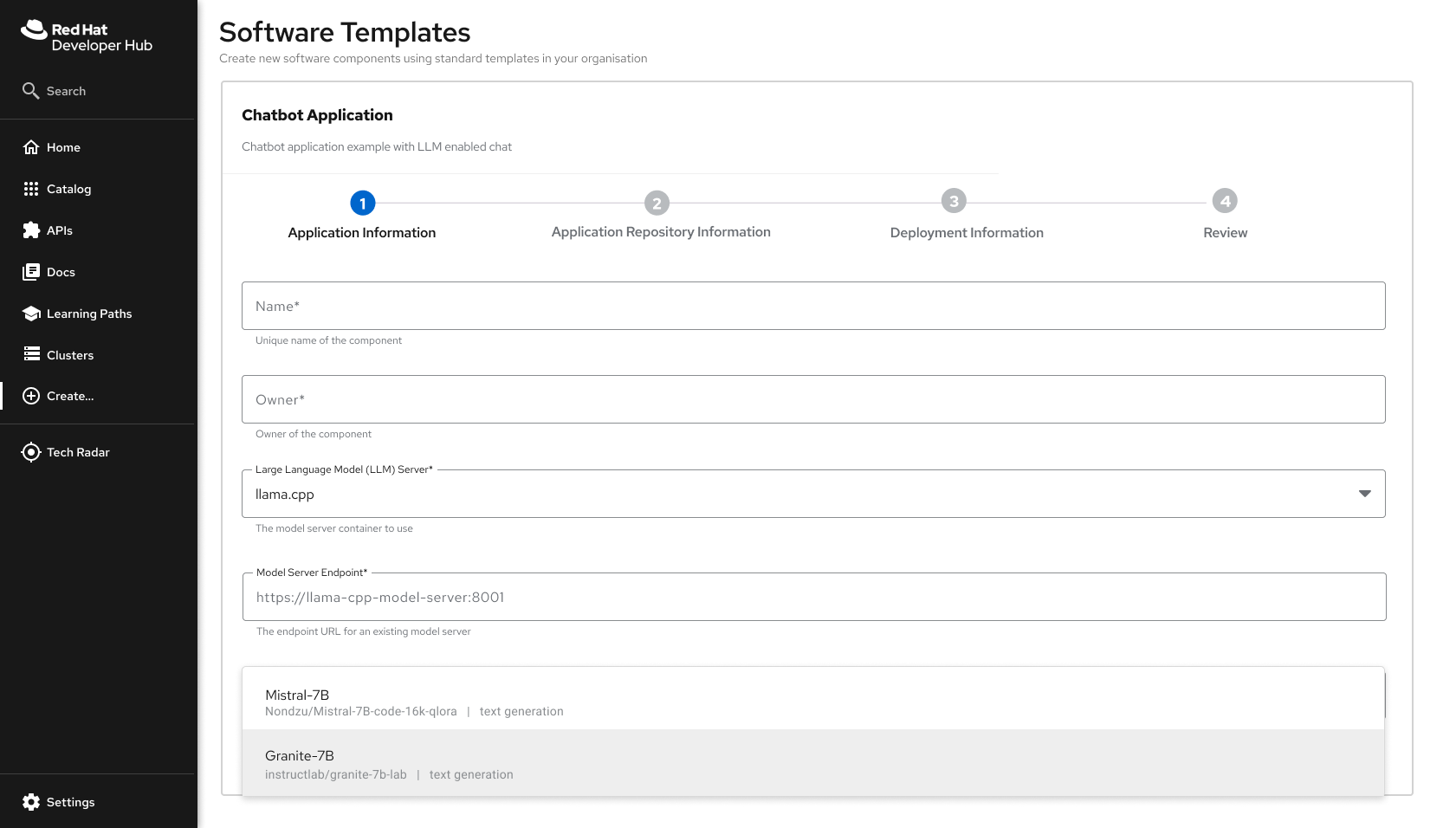The height and width of the screenshot is (828, 1456).
Task: Click the Search magnifier icon
Action: pos(31,91)
